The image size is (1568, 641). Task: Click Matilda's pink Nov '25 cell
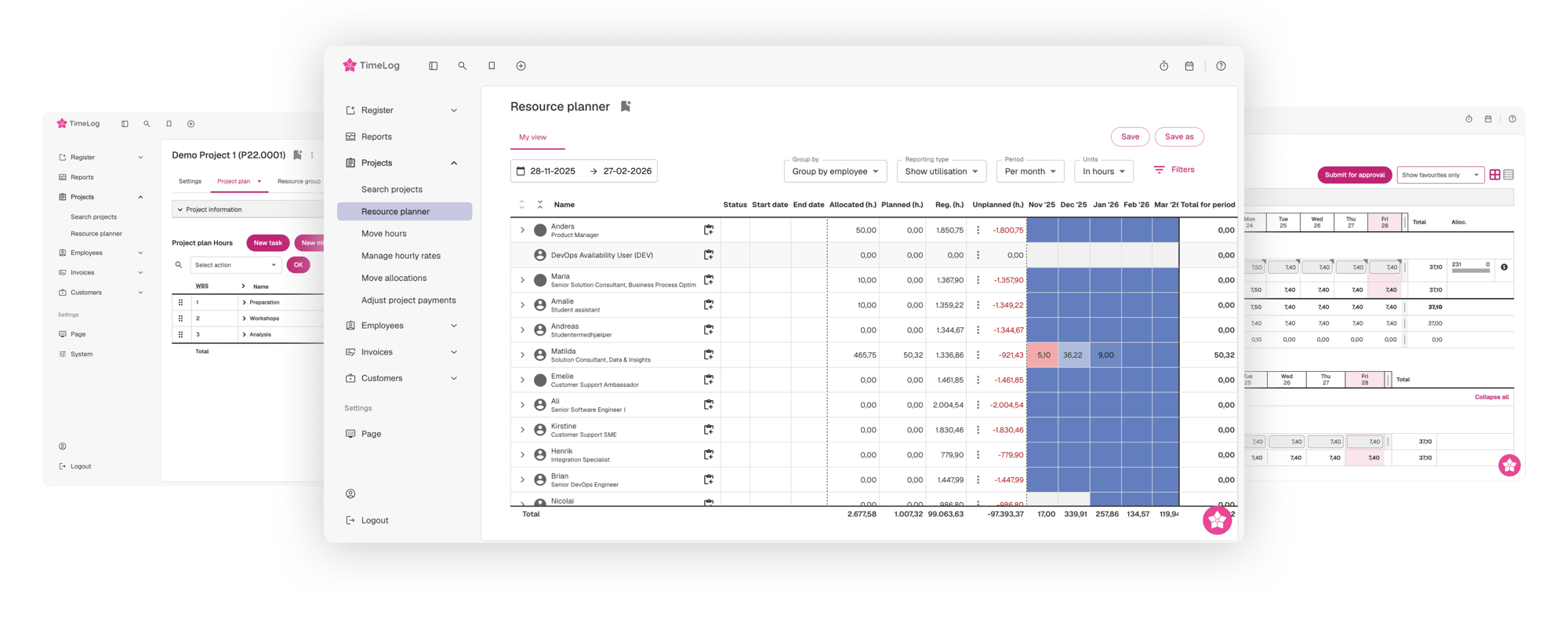click(1043, 355)
